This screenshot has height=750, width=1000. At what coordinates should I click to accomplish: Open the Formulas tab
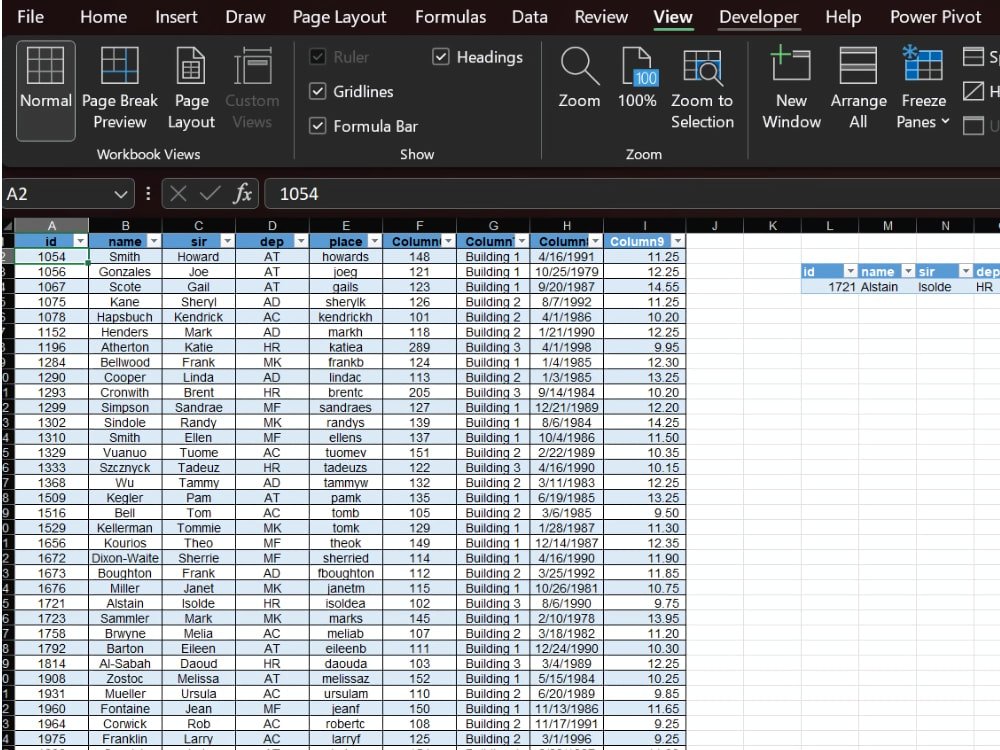coord(450,17)
